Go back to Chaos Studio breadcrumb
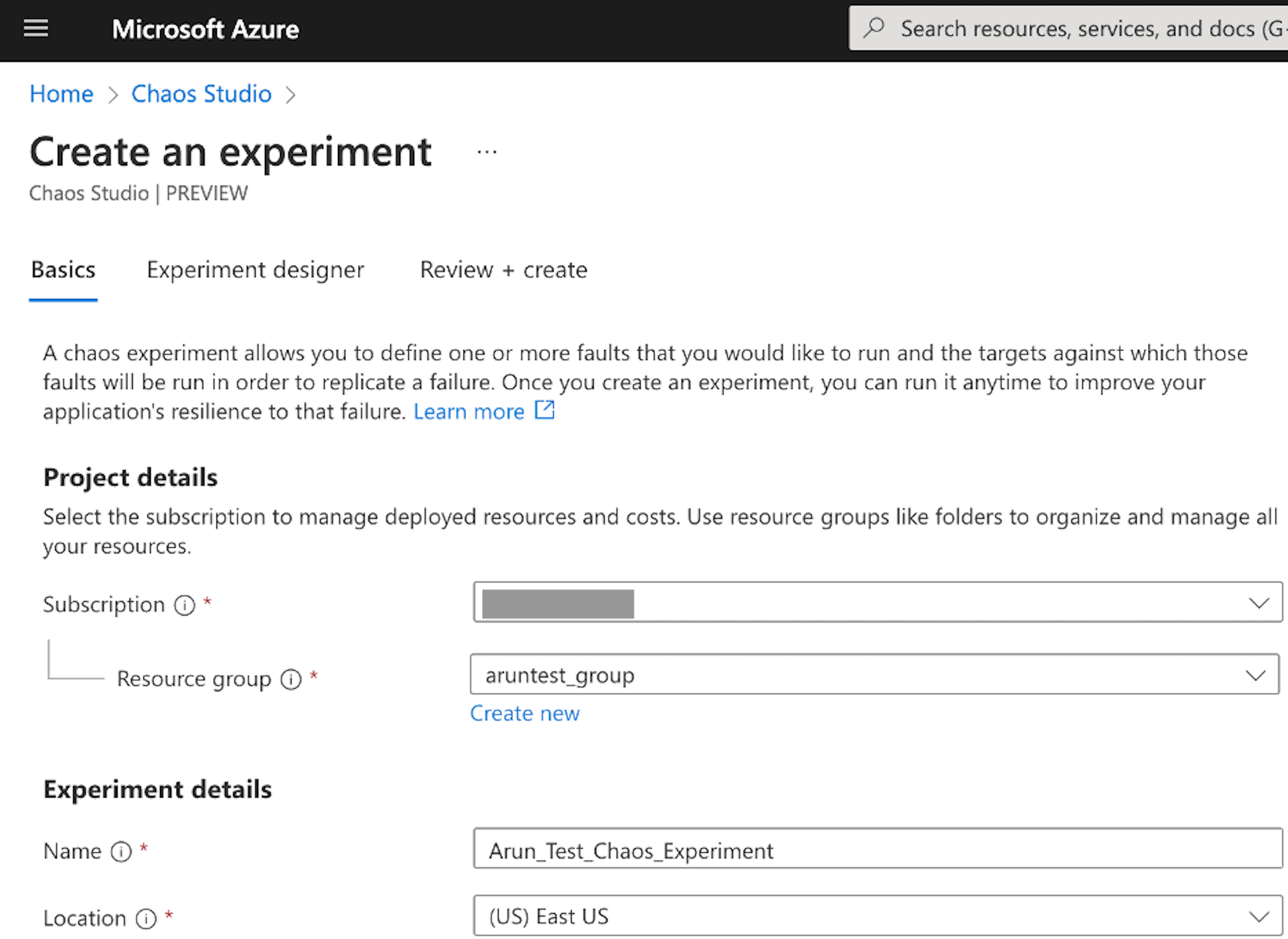Screen dimensions: 1288x939 [201, 94]
